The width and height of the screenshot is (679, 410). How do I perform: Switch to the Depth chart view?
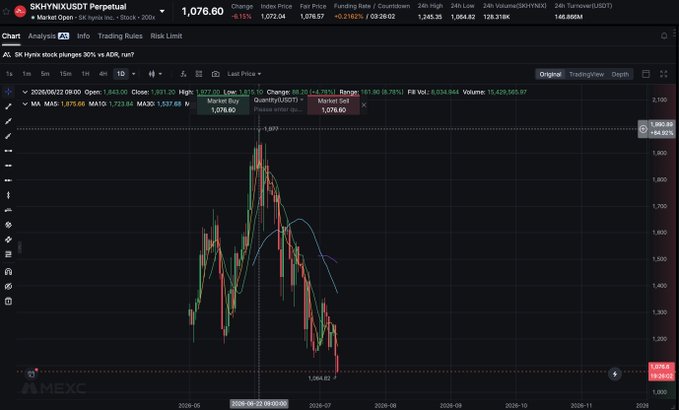coord(620,74)
